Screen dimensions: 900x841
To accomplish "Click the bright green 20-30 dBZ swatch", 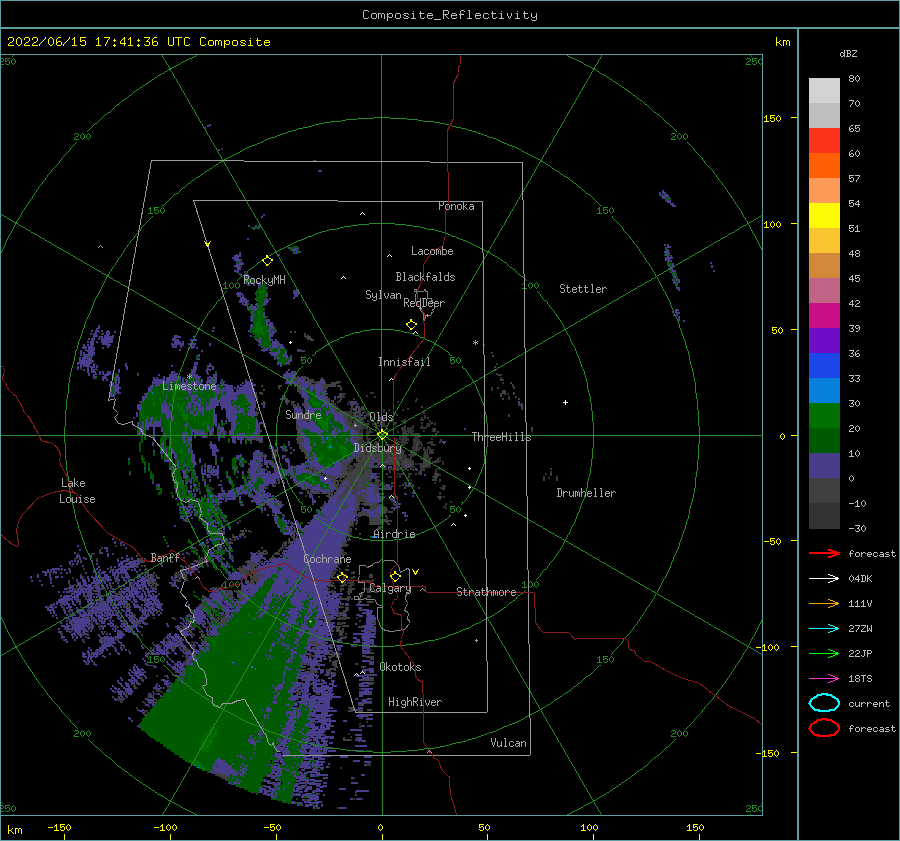I will (824, 416).
